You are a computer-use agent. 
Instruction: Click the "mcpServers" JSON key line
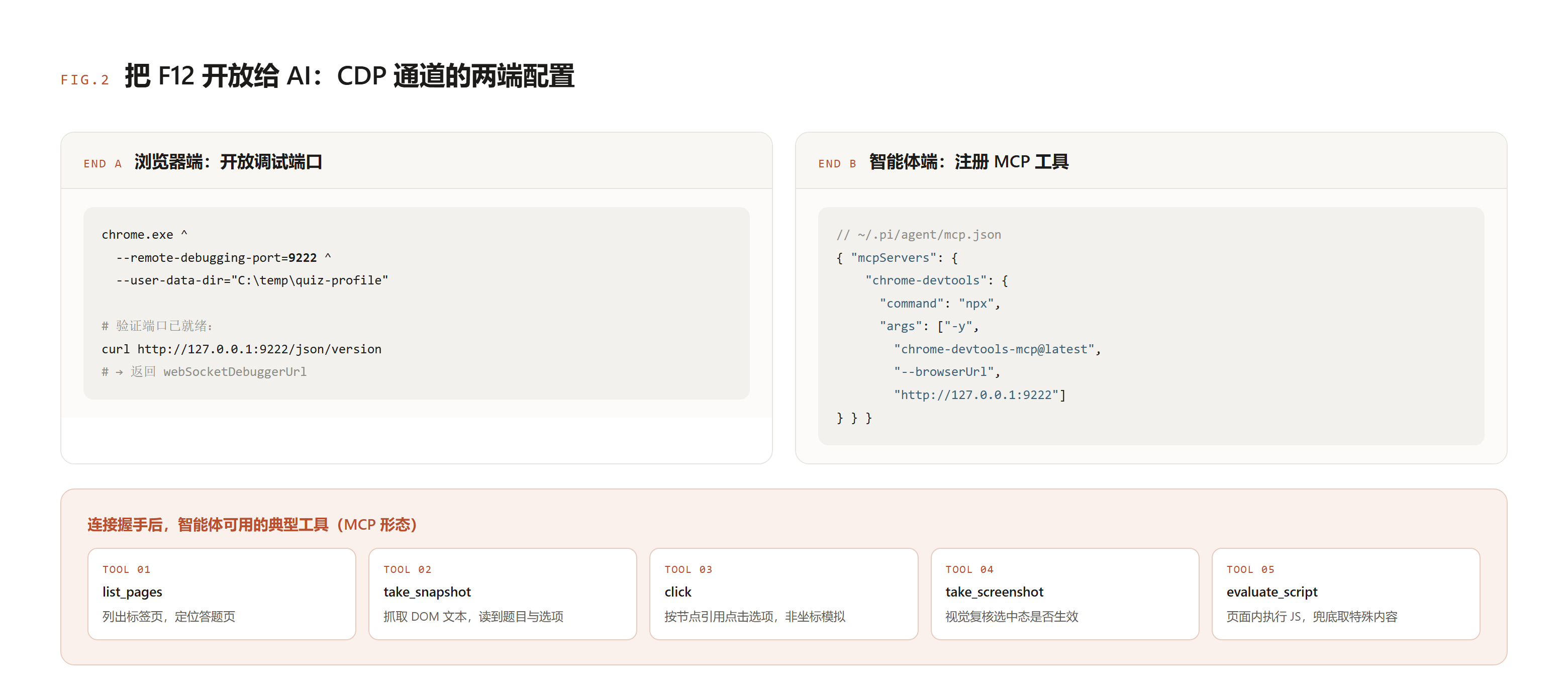point(897,257)
